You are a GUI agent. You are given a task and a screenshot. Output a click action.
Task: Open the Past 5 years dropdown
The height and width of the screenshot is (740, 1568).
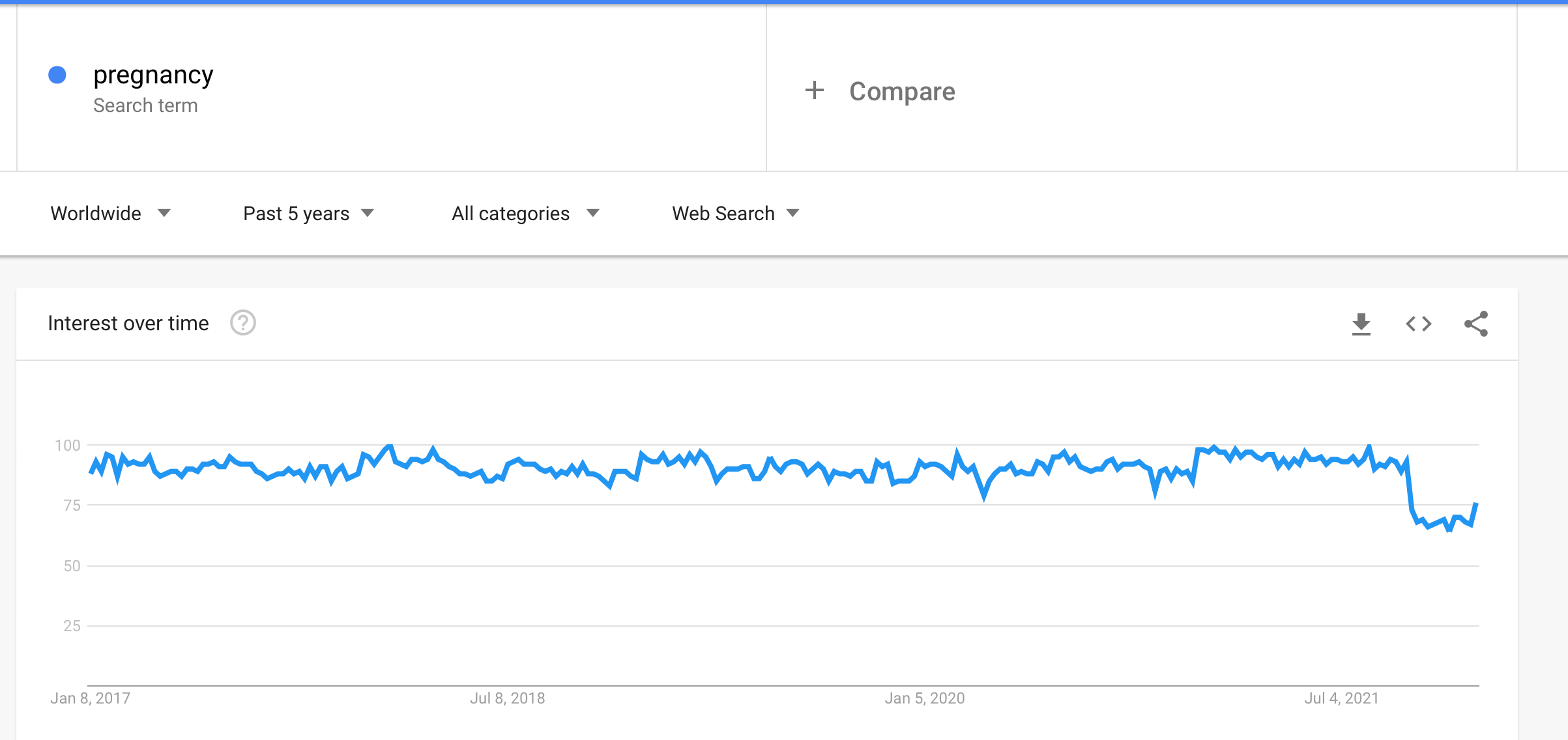coord(308,214)
